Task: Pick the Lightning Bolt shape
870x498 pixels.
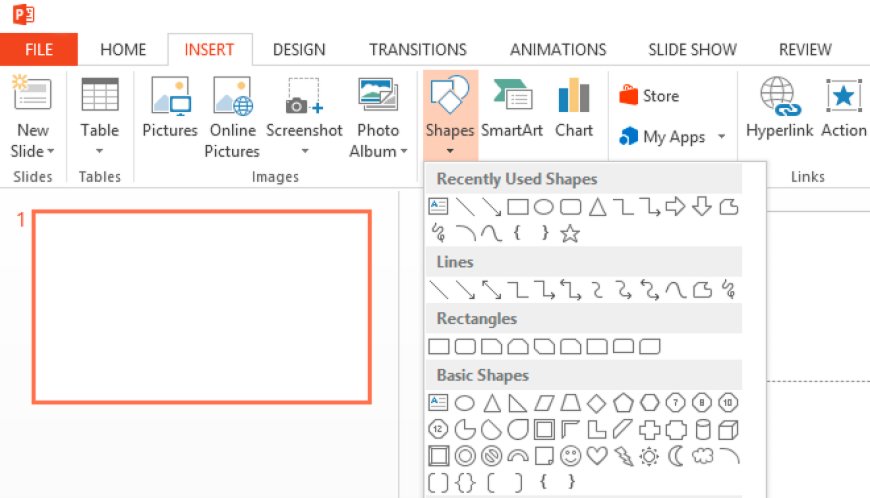Action: [623, 457]
